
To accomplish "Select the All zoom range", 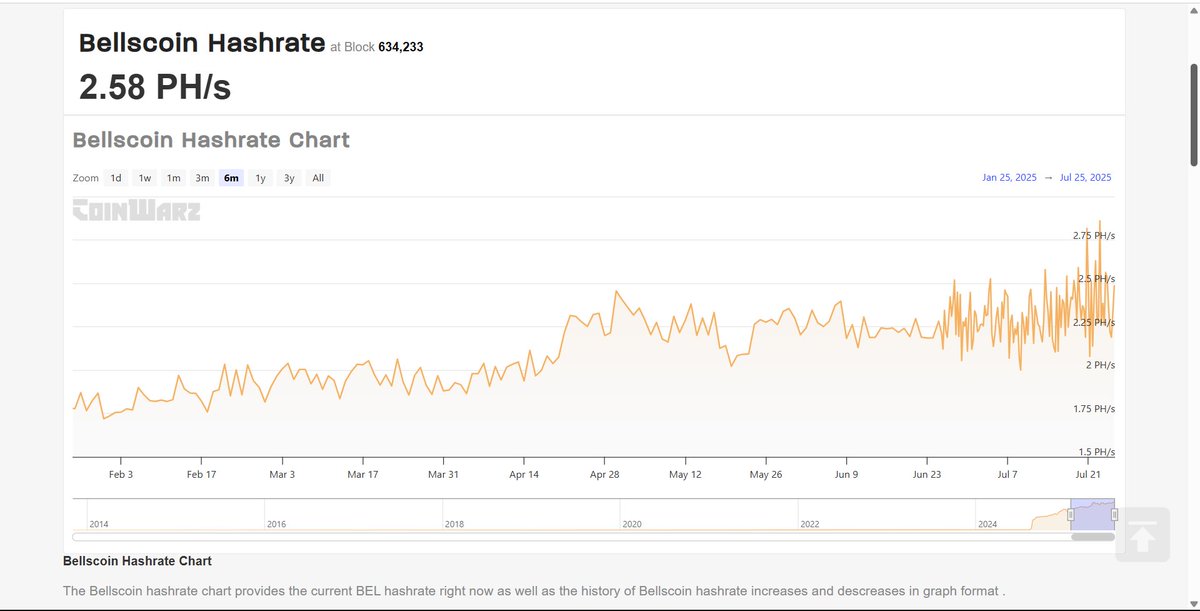I will click(x=318, y=178).
